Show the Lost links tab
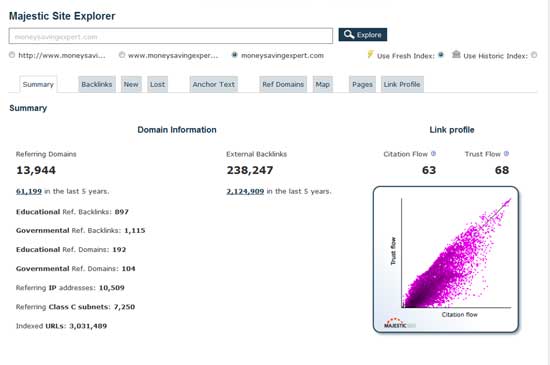 tap(157, 84)
